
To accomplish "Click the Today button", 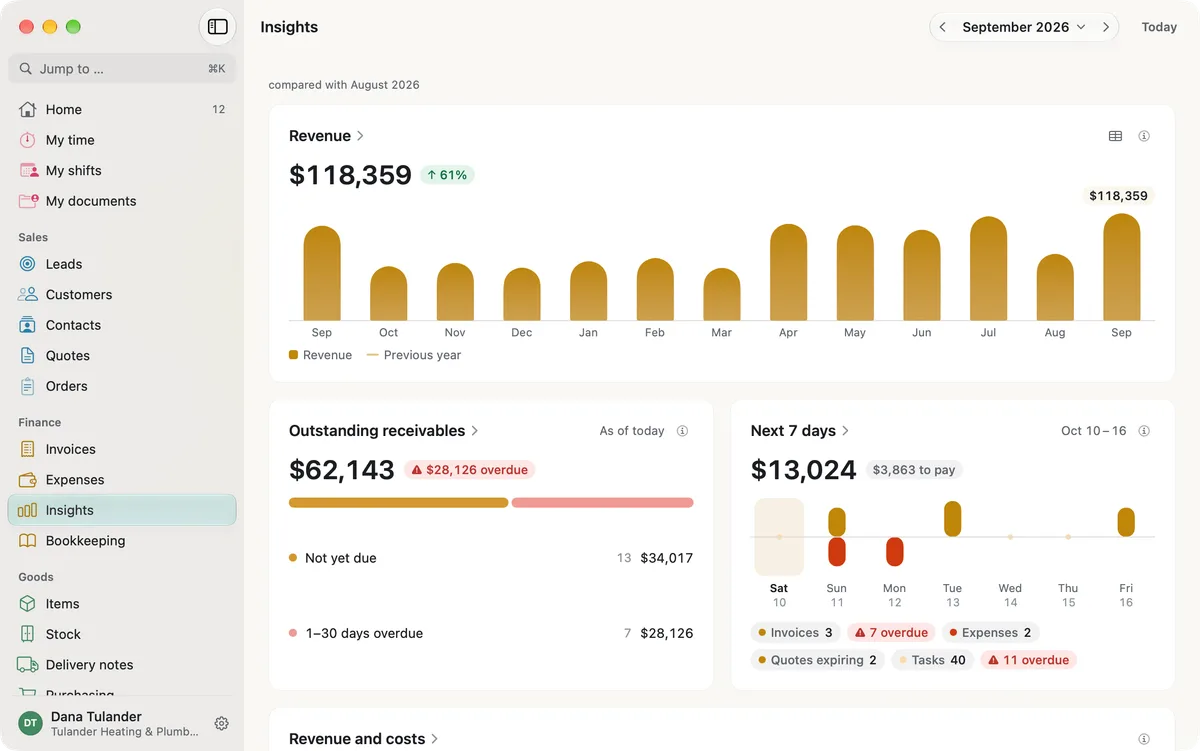I will (x=1159, y=27).
